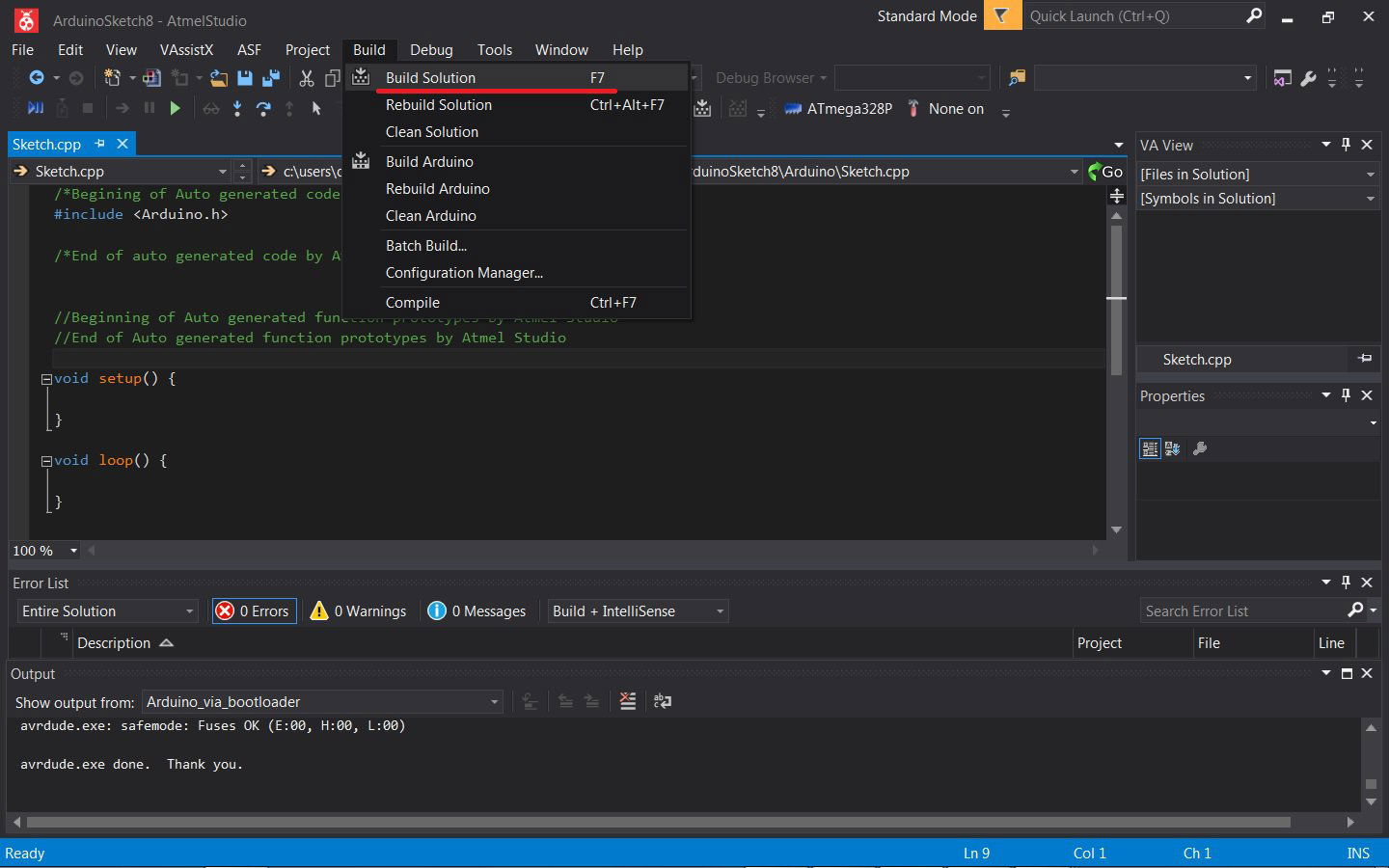Click the pin icon on Sketch.cpp tab
Screen dimensions: 1389x868
tap(99, 144)
